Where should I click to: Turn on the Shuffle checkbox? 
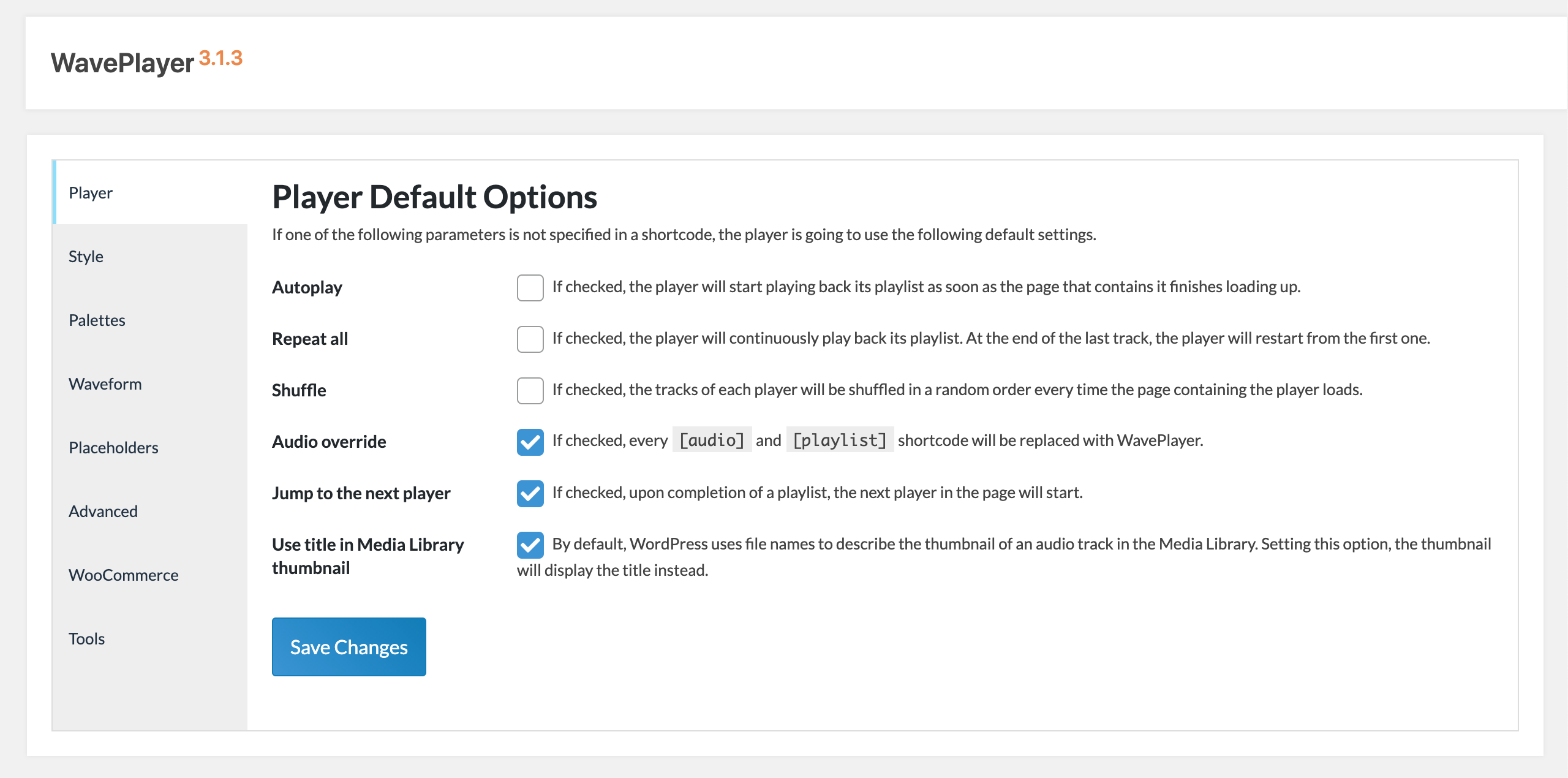tap(530, 391)
